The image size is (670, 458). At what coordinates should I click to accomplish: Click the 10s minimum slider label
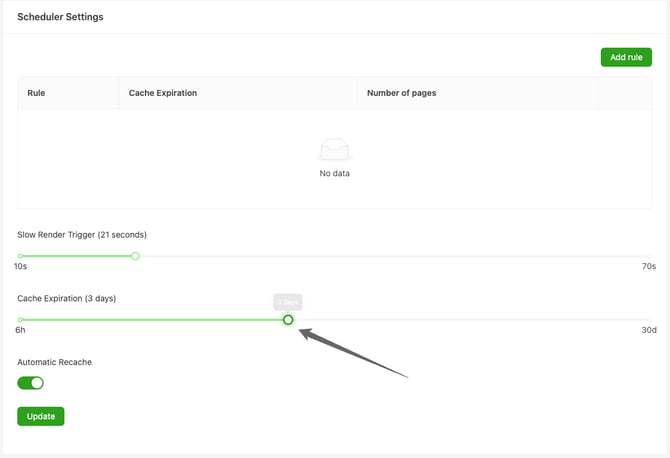tap(20, 267)
